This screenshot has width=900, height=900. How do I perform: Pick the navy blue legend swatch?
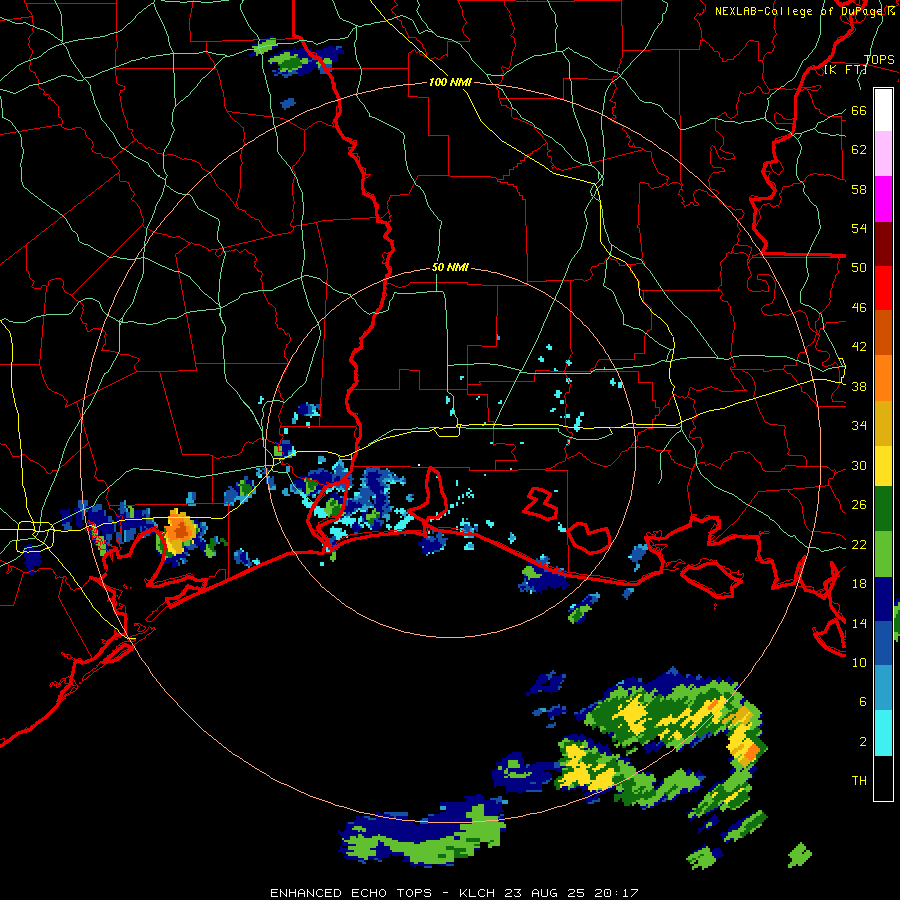[x=883, y=599]
